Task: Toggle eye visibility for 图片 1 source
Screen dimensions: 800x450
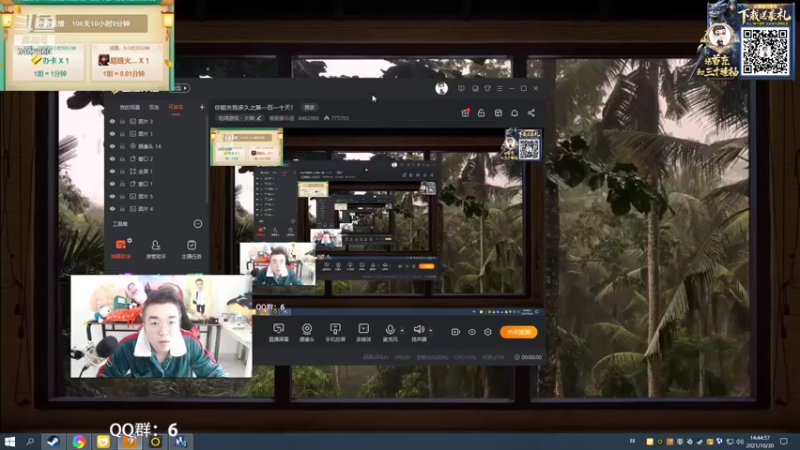Action: pyautogui.click(x=112, y=134)
